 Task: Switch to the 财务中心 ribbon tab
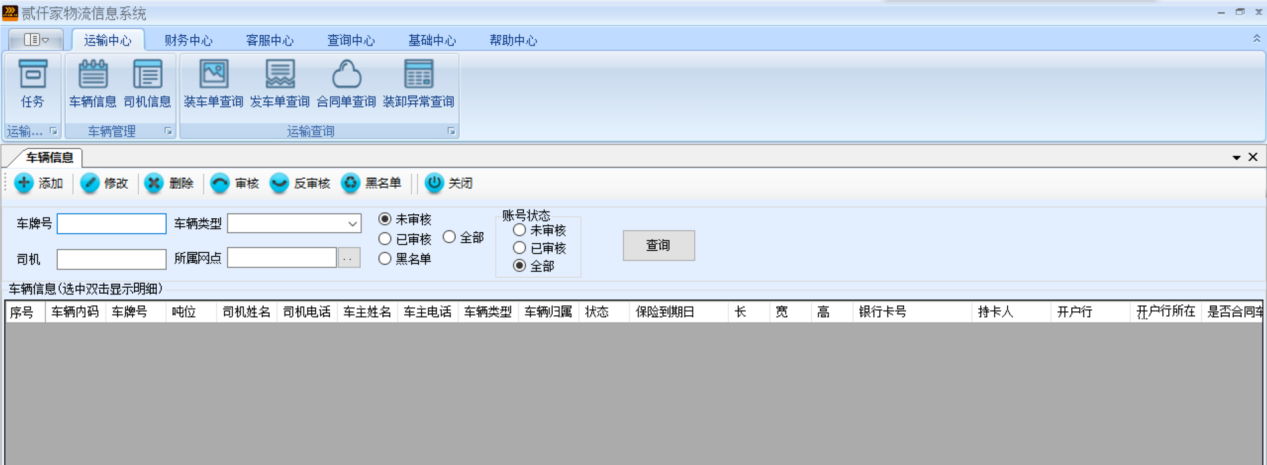[188, 41]
